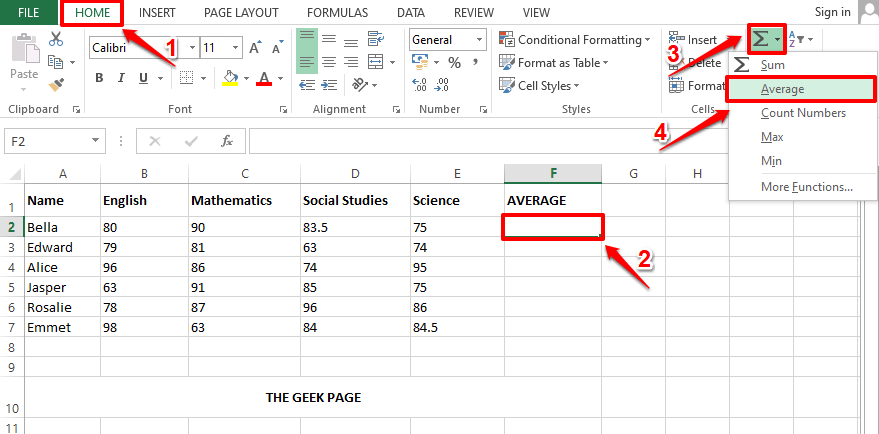Switch to the REVIEW tab
This screenshot has width=879, height=434.
point(474,12)
